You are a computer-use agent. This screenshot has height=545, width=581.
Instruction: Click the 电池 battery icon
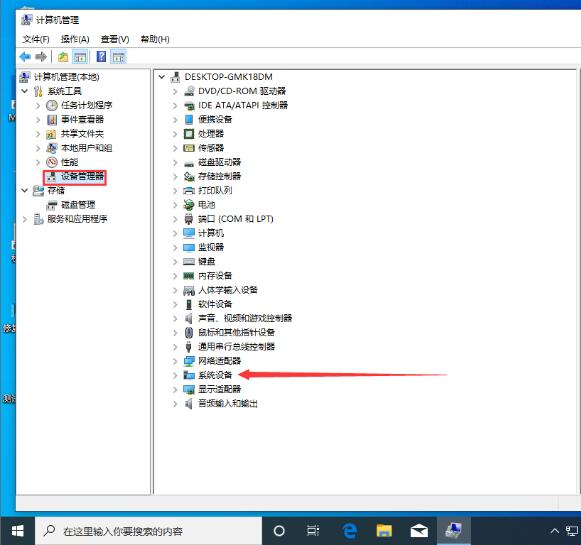189,205
